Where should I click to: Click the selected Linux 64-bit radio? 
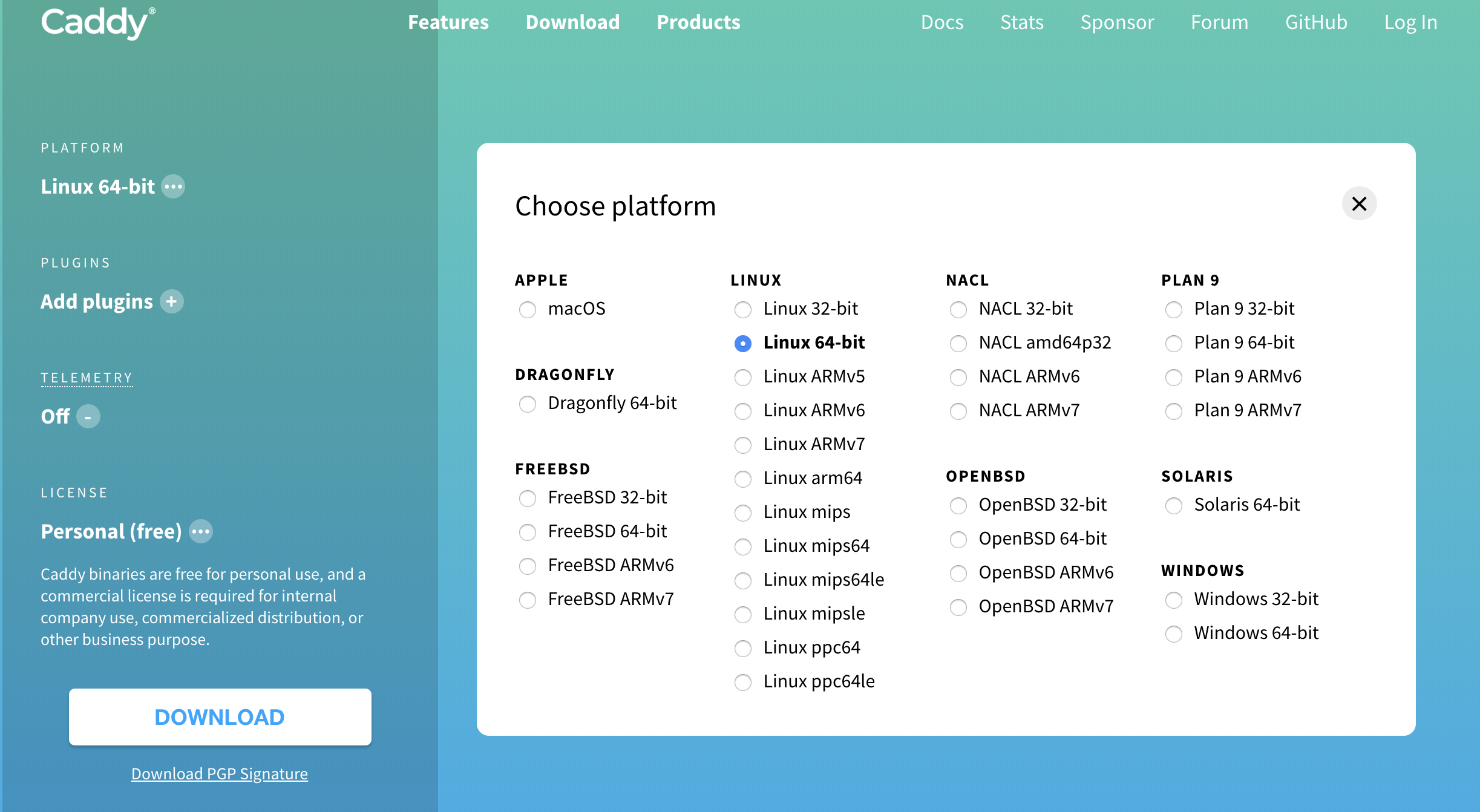743,343
